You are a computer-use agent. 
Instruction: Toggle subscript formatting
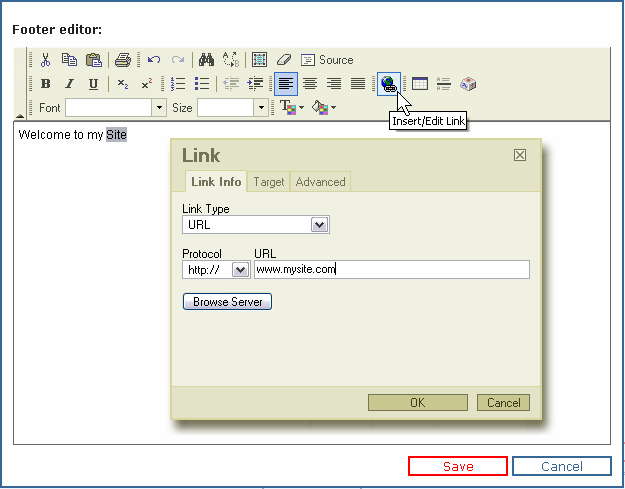[123, 84]
